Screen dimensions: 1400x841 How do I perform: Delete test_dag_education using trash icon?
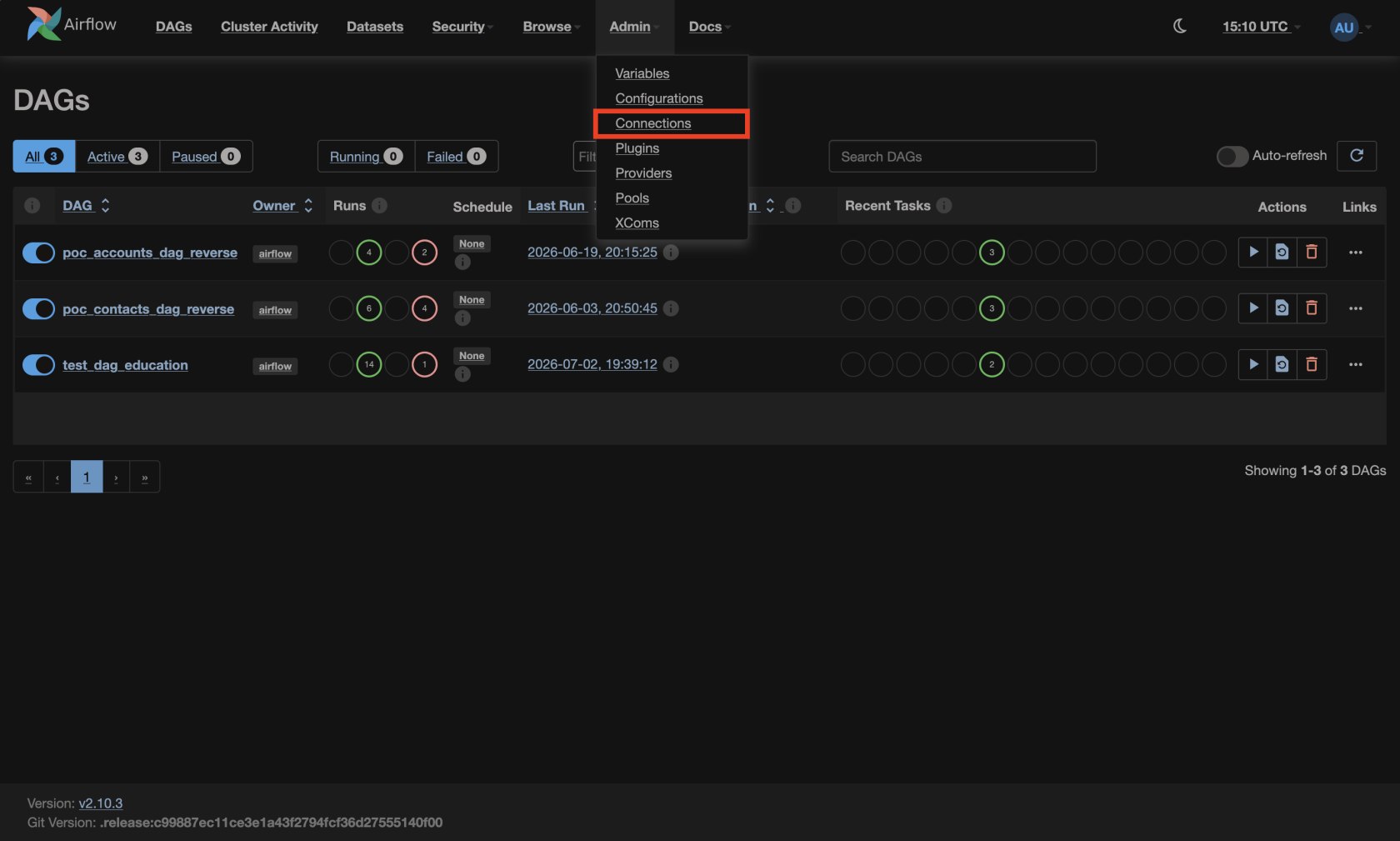(1312, 364)
